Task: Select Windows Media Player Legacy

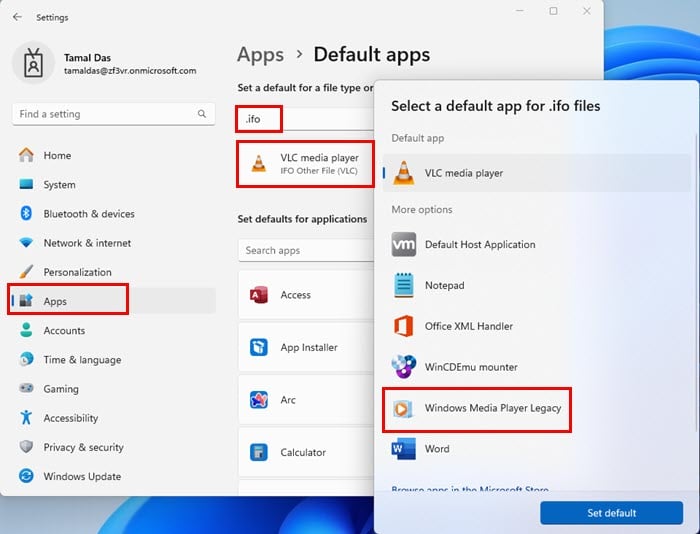Action: [537, 408]
